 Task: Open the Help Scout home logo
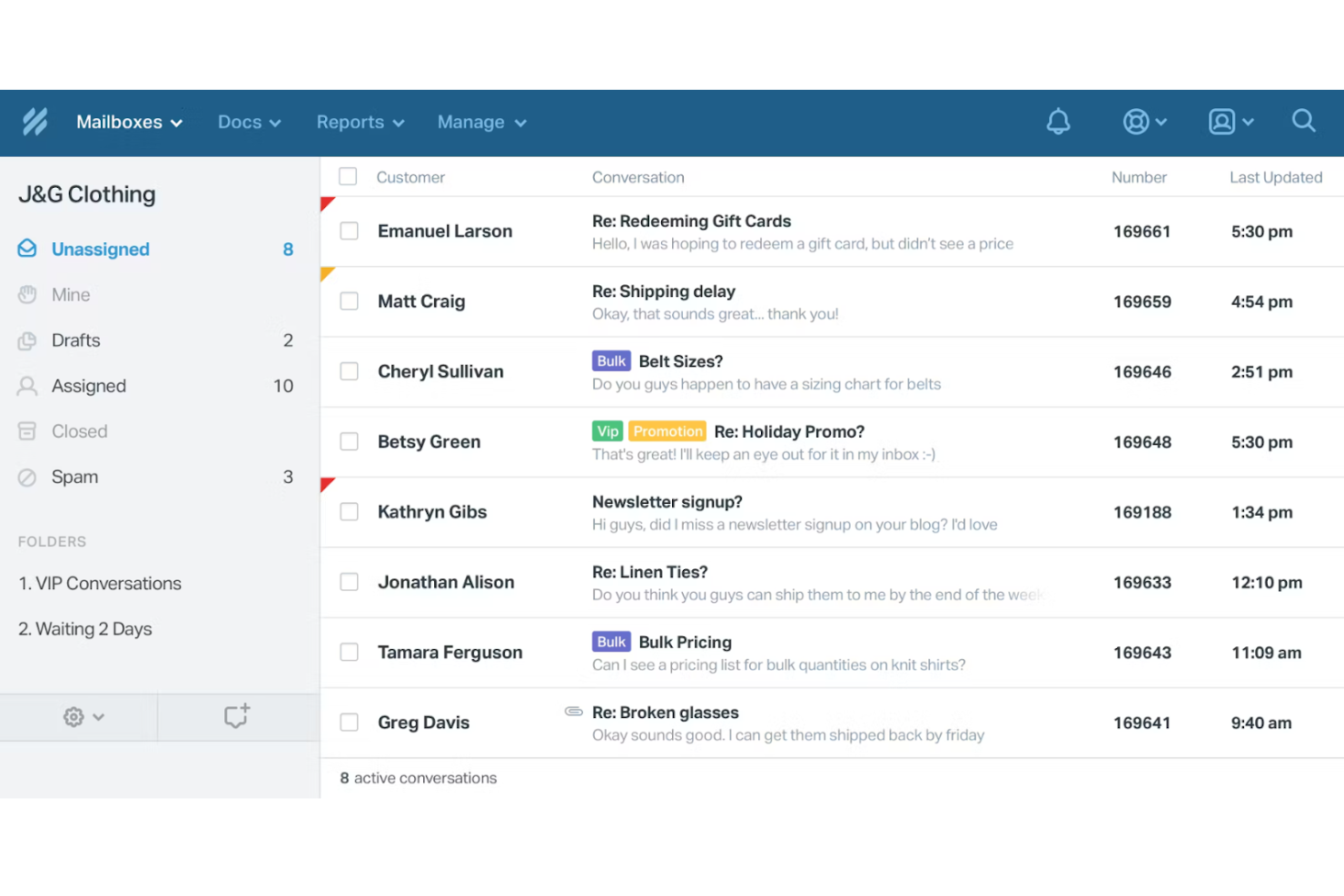pos(35,122)
